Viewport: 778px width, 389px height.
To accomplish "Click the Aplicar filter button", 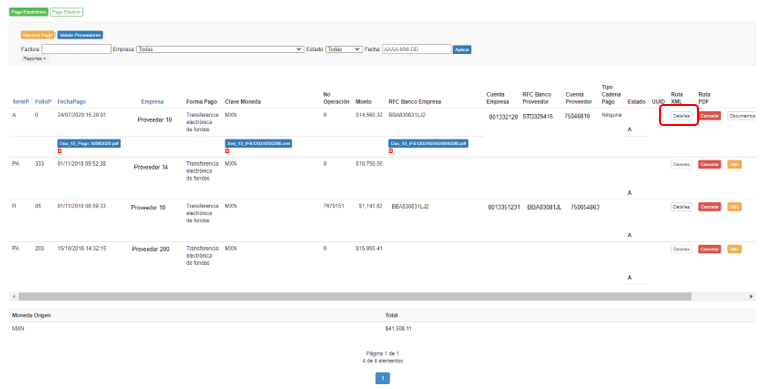I will tap(462, 50).
